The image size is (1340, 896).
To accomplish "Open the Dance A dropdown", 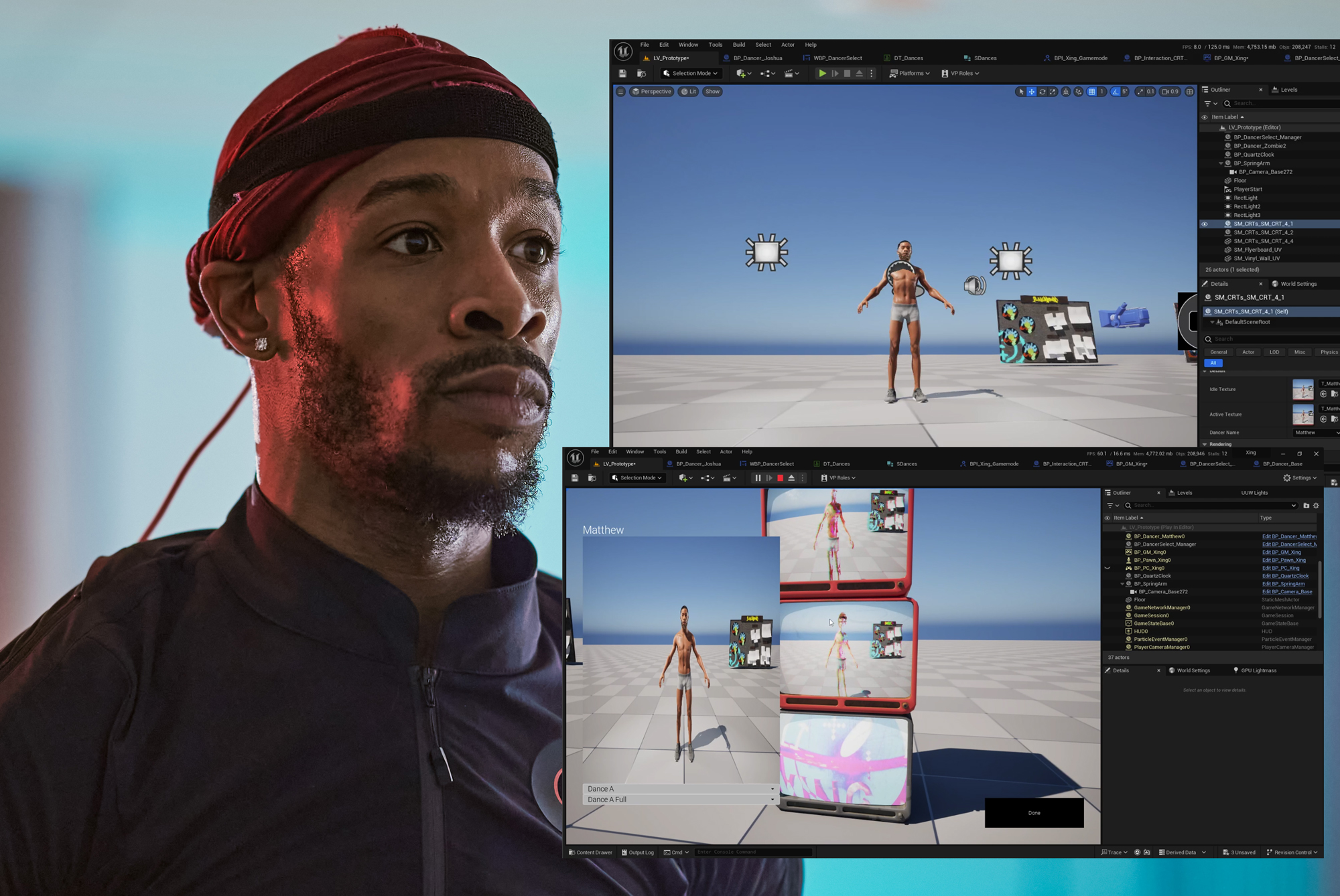I will (679, 789).
